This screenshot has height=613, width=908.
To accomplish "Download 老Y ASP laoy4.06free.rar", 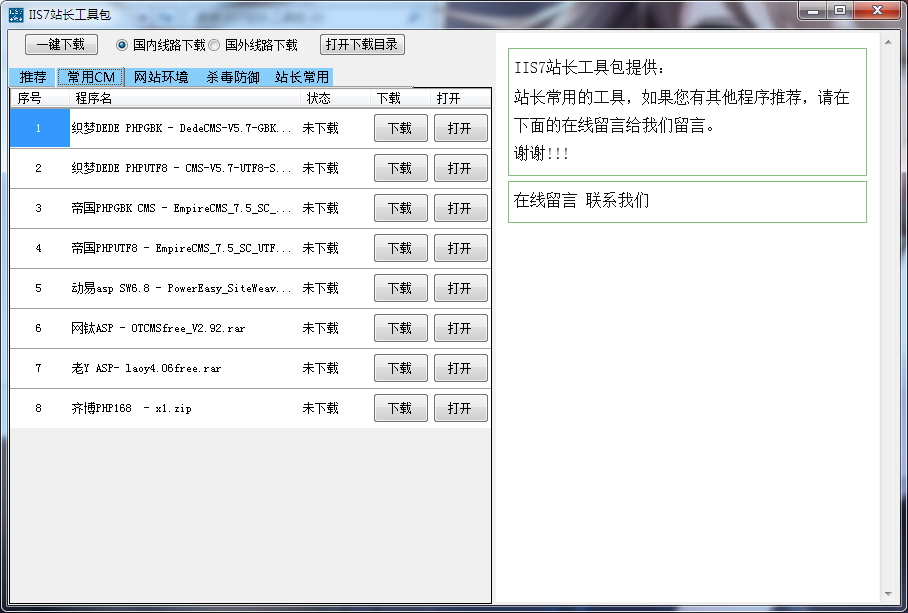I will (x=400, y=368).
